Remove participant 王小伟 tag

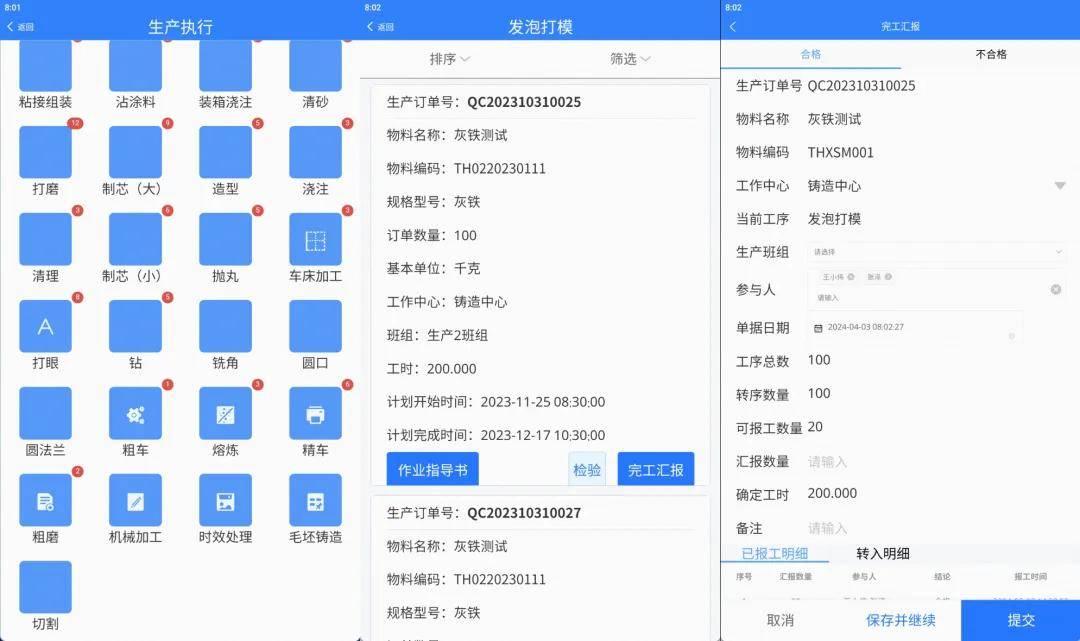pyautogui.click(x=851, y=277)
